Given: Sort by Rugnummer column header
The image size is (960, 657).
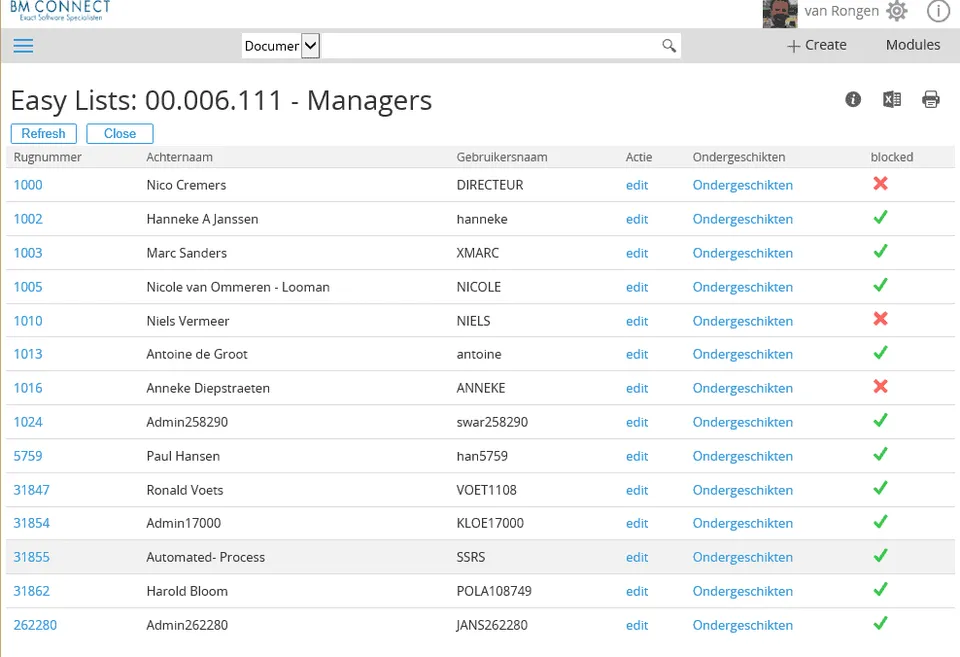Looking at the screenshot, I should (48, 157).
